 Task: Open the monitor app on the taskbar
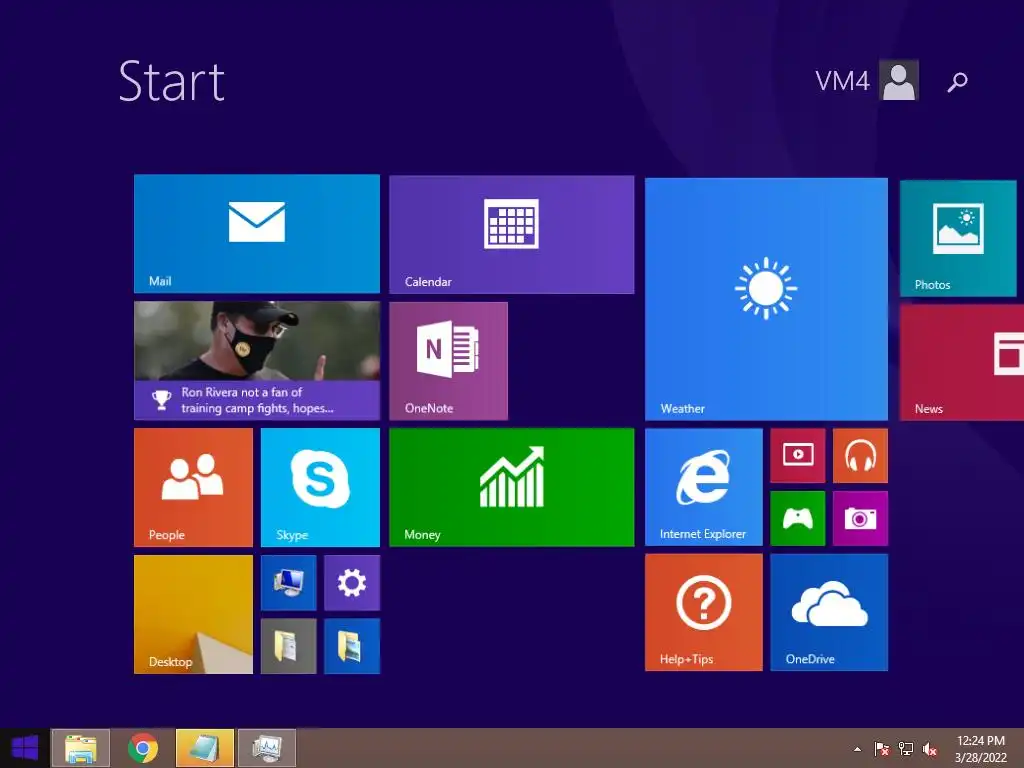tap(266, 748)
